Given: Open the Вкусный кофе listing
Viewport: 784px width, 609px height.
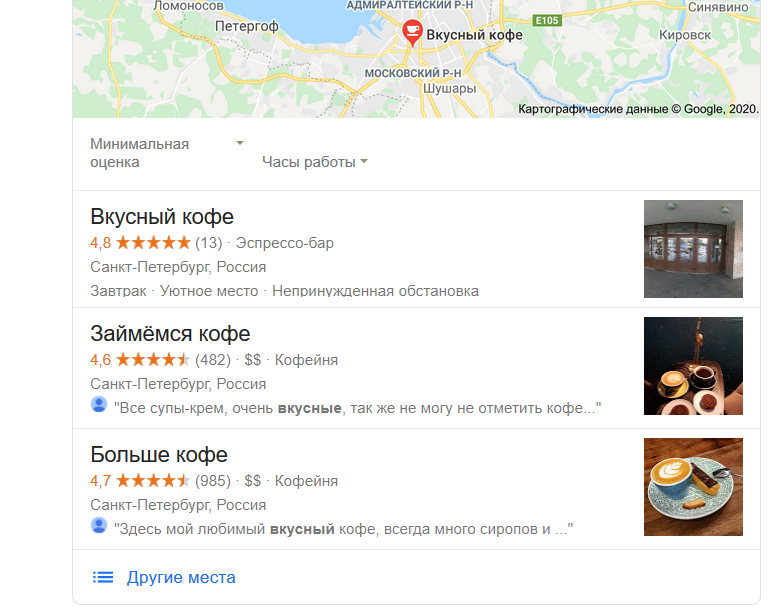Looking at the screenshot, I should 162,217.
